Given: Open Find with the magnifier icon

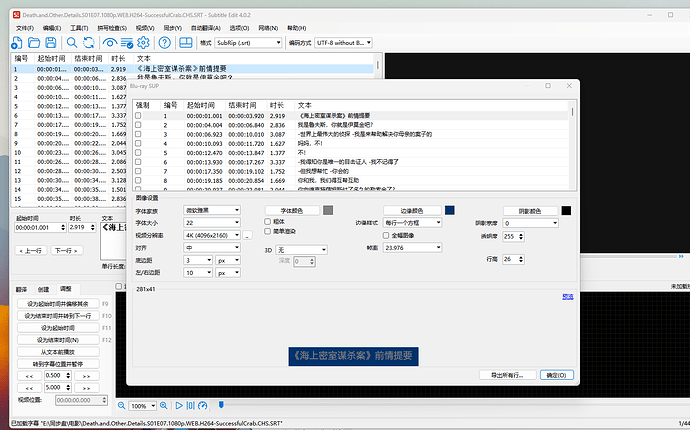Looking at the screenshot, I should pyautogui.click(x=74, y=43).
